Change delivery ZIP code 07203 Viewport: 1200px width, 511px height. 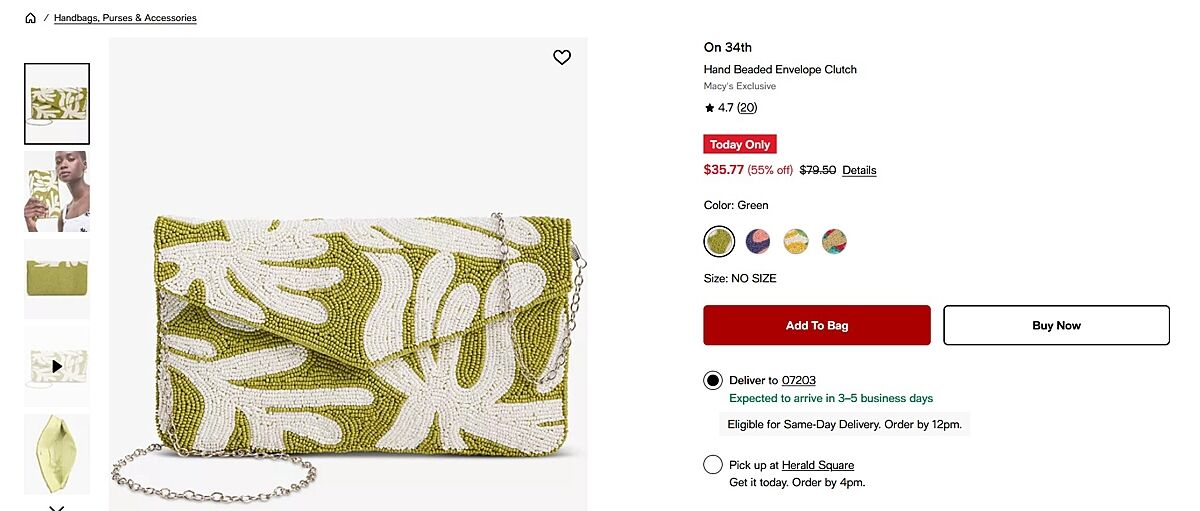tap(798, 380)
